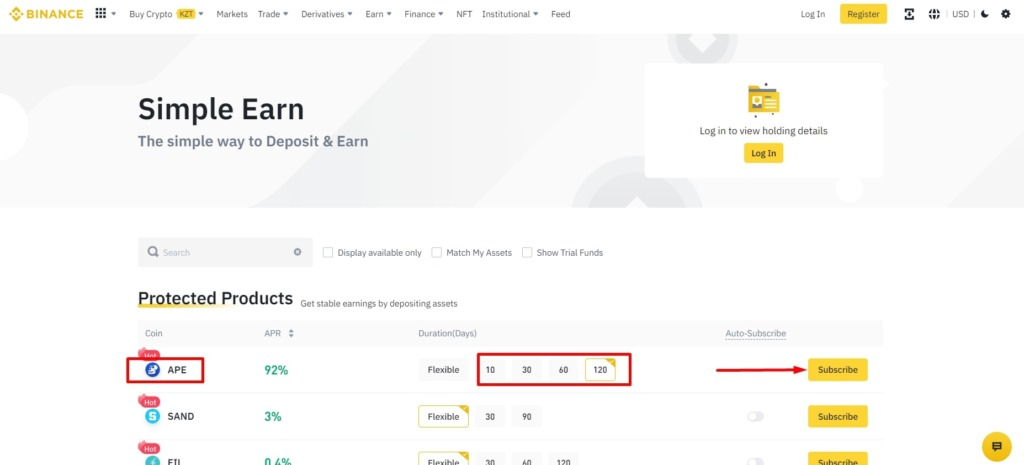Viewport: 1024px width, 465px height.
Task: Click the download app icon
Action: click(x=908, y=14)
